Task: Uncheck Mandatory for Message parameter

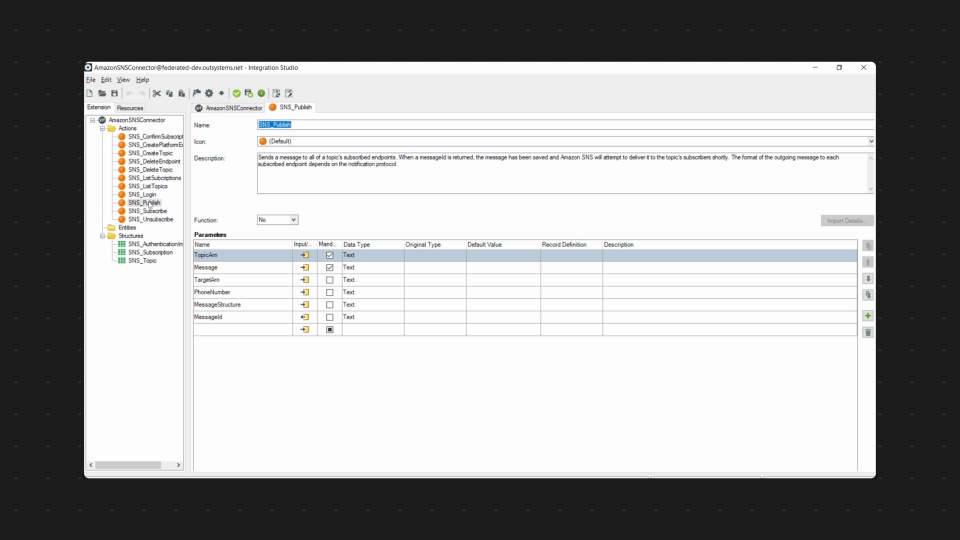Action: coord(329,268)
